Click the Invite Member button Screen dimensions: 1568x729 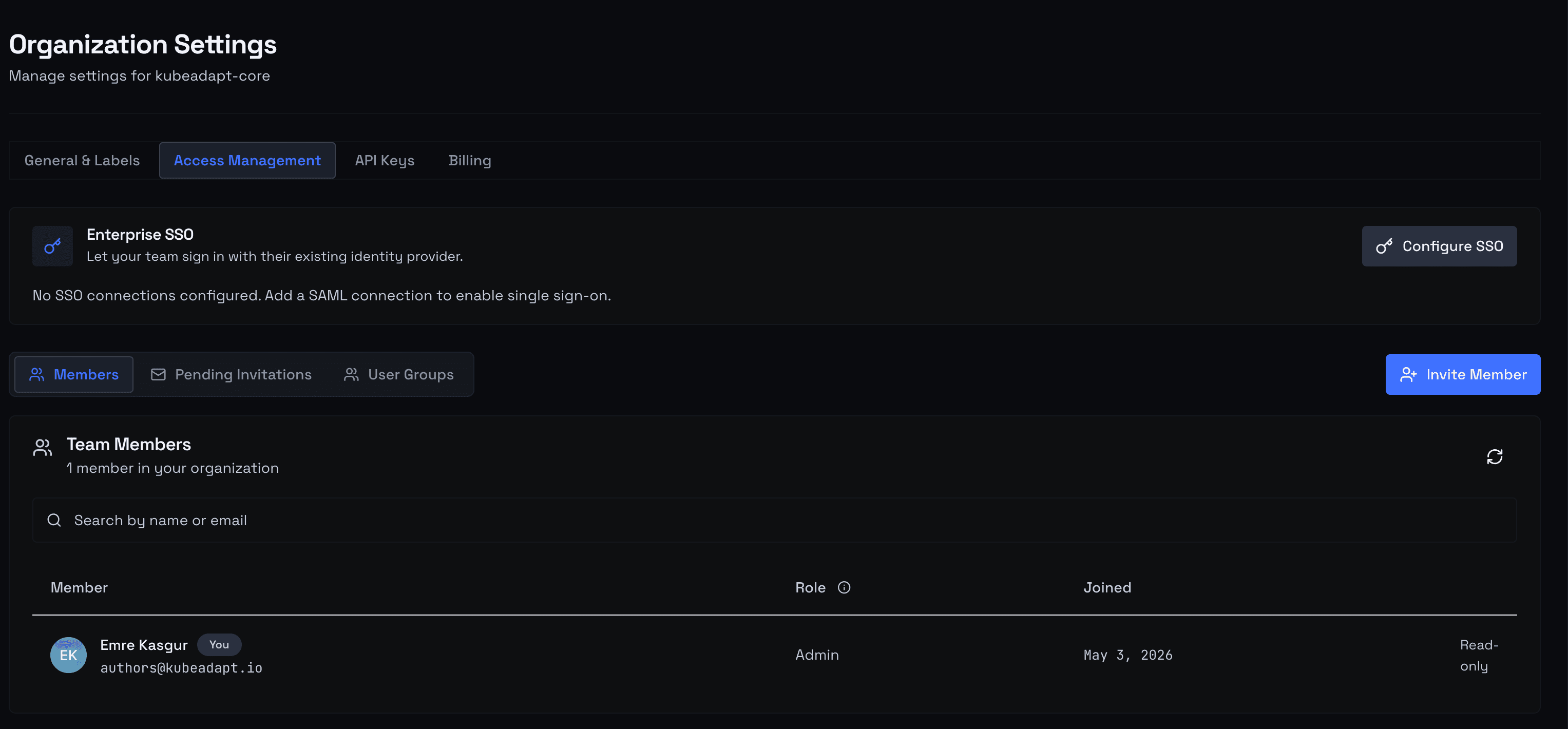point(1463,374)
